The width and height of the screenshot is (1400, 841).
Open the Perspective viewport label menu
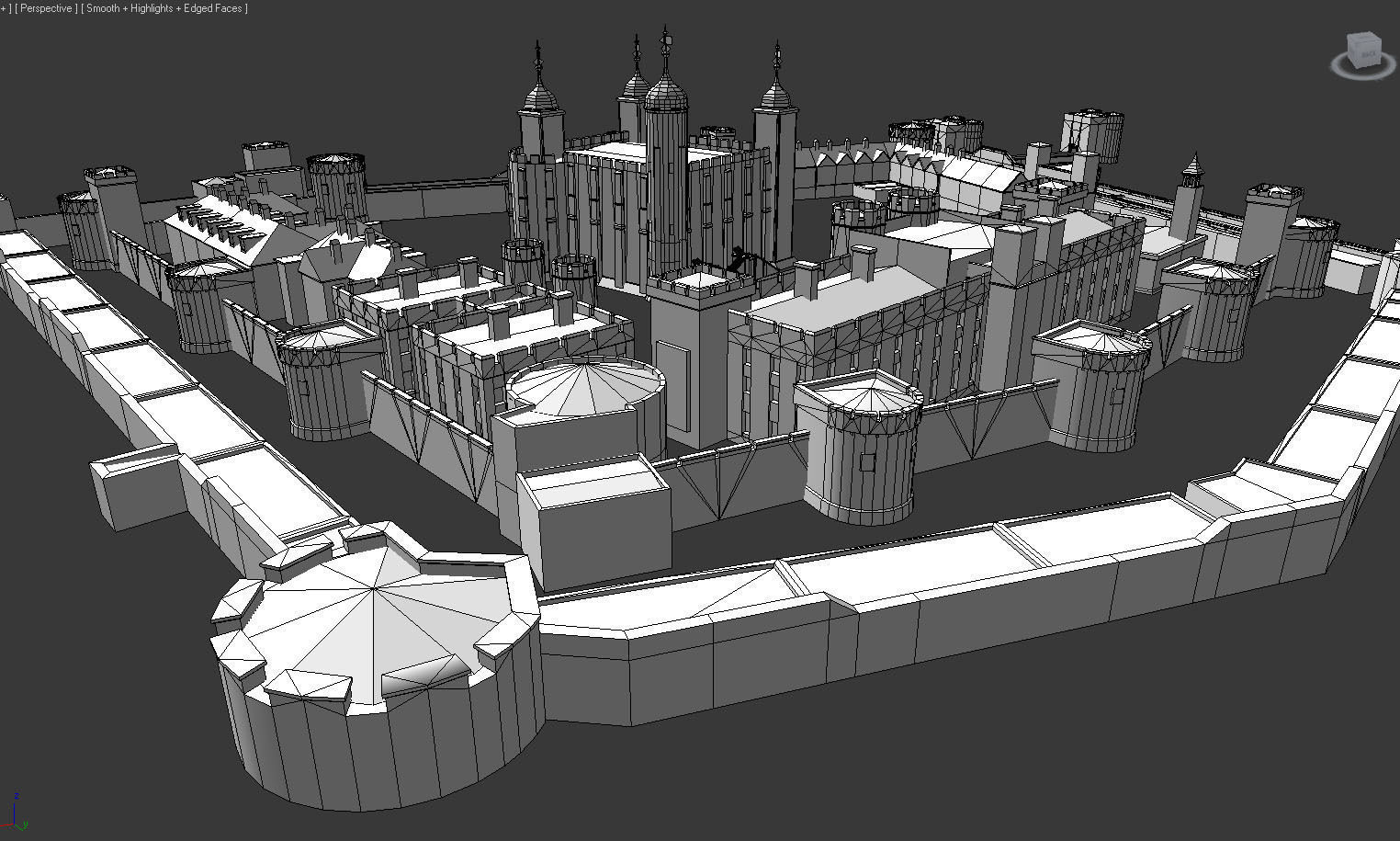[x=47, y=8]
